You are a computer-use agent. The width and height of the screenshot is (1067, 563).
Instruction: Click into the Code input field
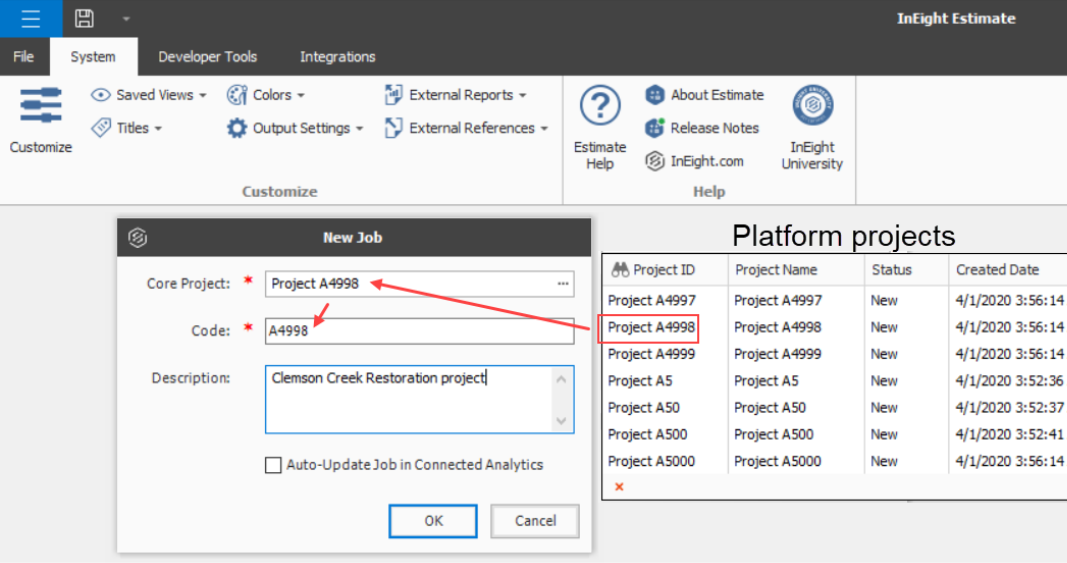420,331
